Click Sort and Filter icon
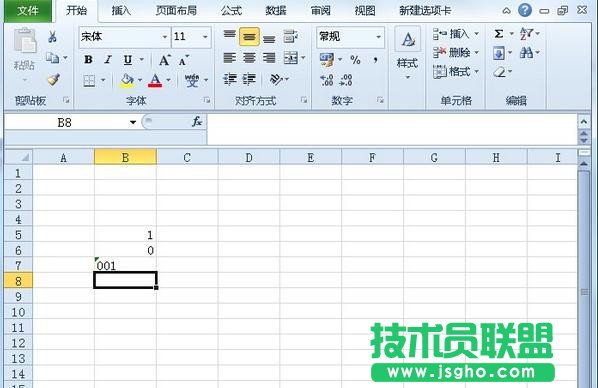This screenshot has height=388, width=598. (527, 34)
